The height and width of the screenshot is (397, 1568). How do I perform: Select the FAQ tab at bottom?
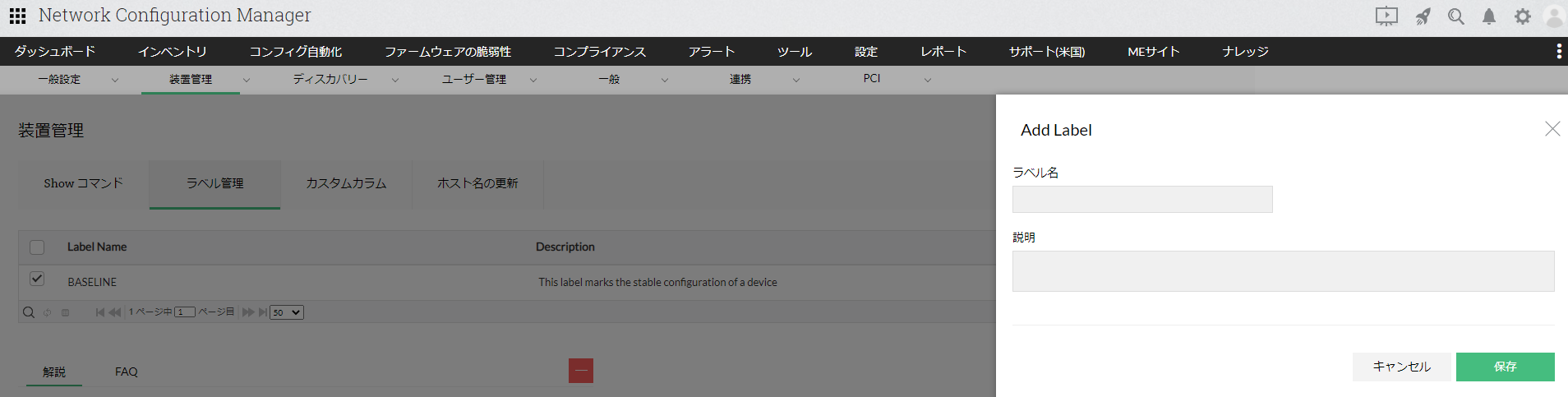click(x=127, y=372)
